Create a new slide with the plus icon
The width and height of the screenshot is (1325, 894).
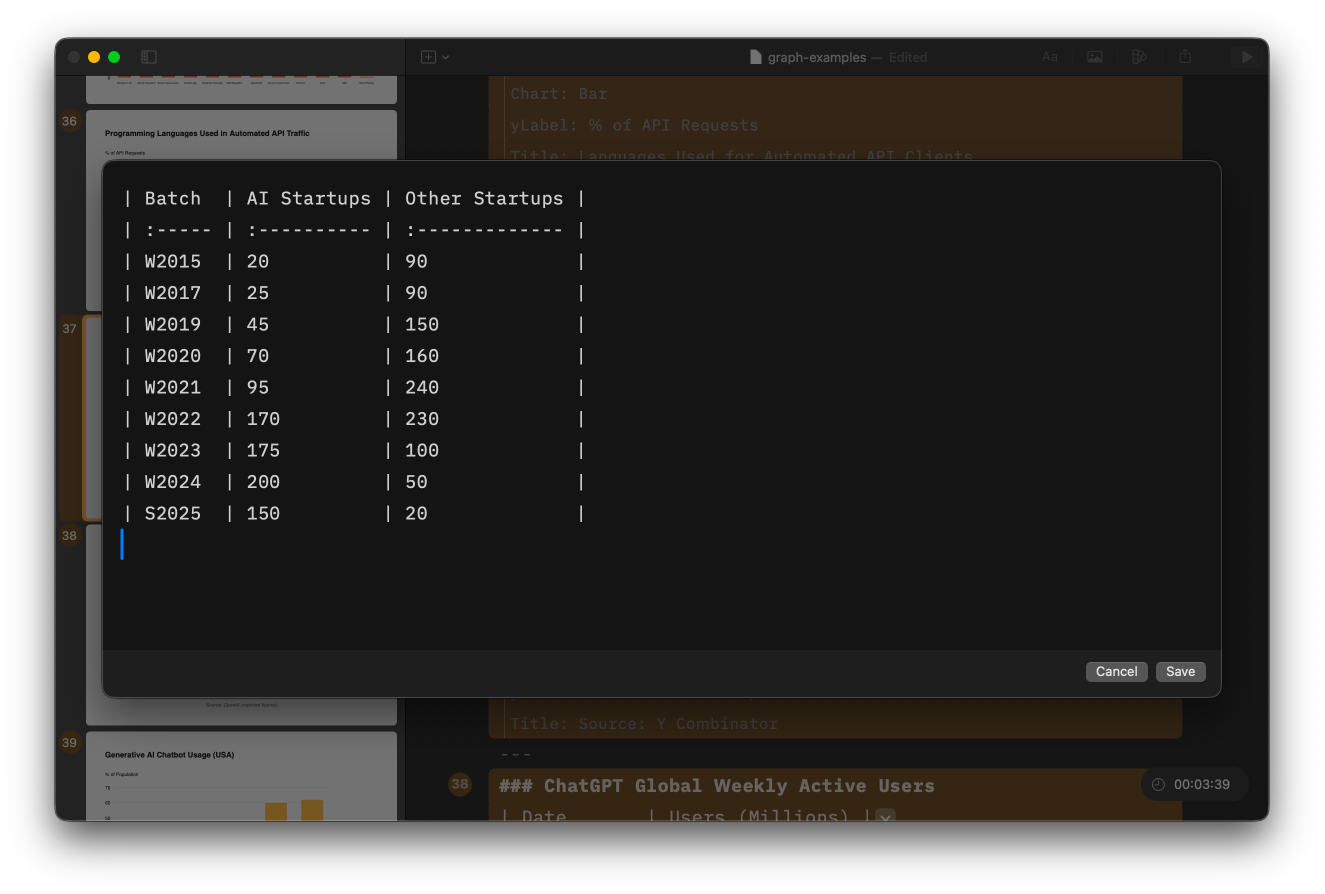[x=428, y=57]
